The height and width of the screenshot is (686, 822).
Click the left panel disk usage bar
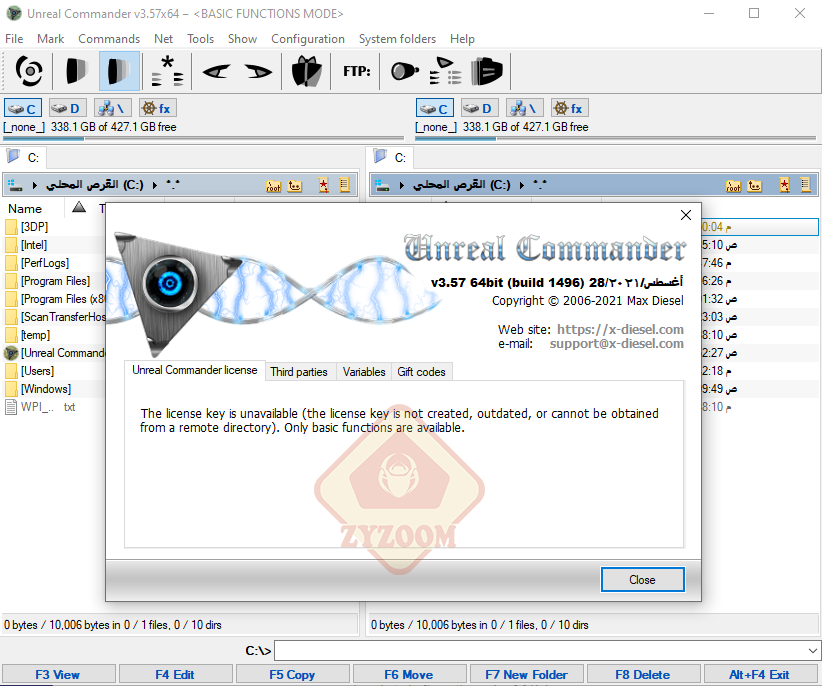(203, 139)
